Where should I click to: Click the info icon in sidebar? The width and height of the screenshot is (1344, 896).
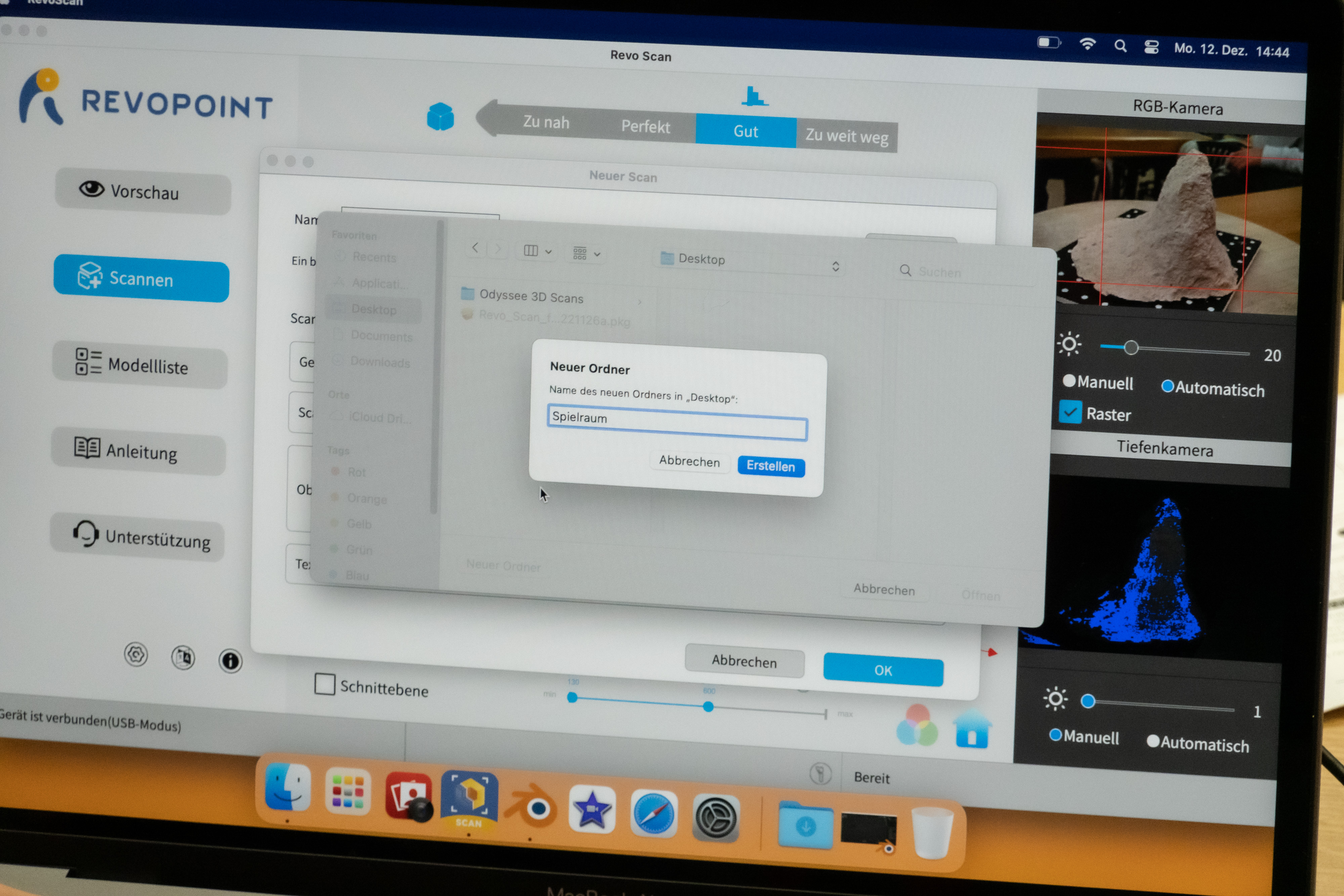tap(230, 661)
